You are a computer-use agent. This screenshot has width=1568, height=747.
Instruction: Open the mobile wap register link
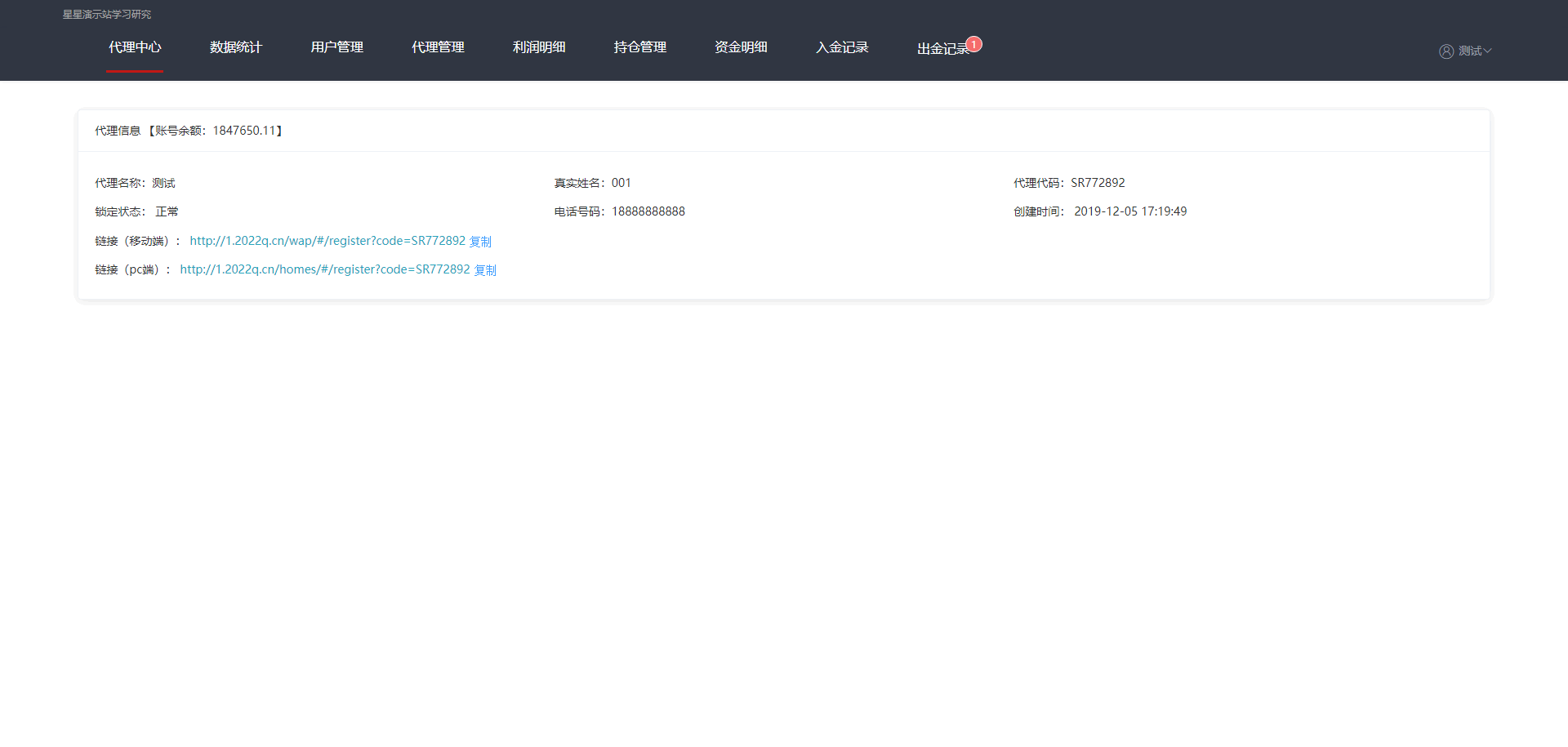tap(327, 241)
